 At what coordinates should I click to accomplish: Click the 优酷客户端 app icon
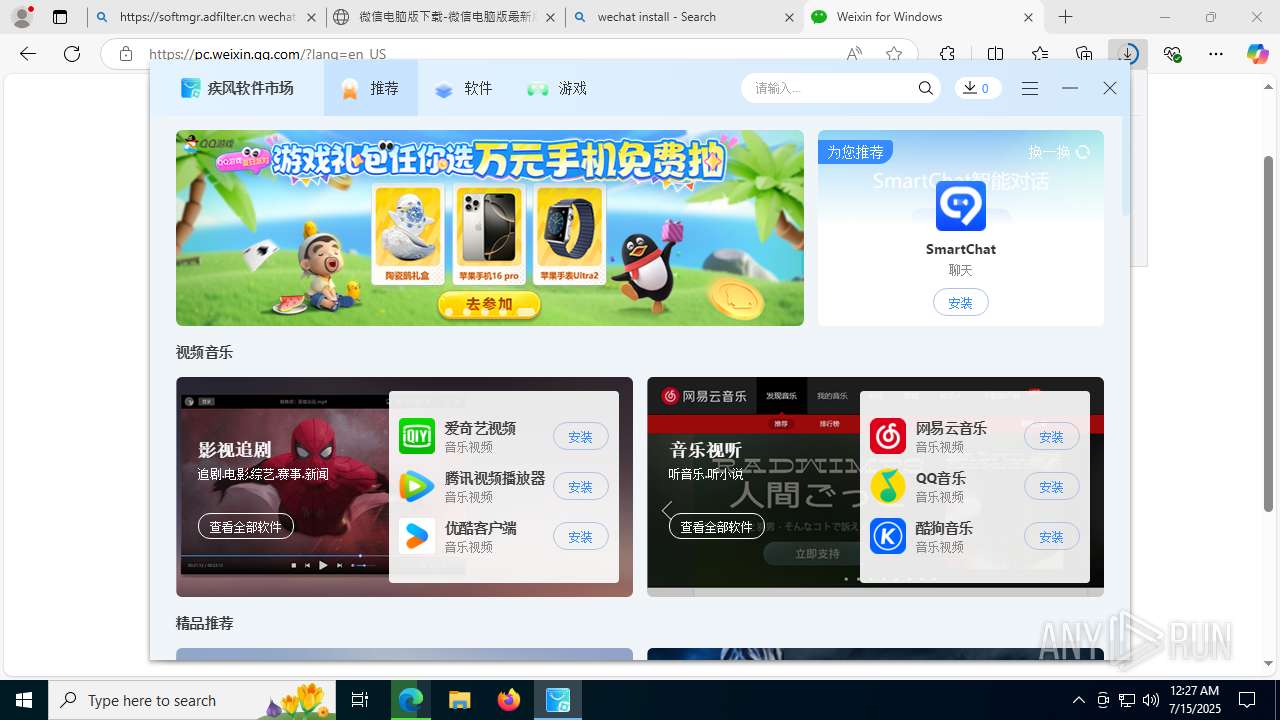coord(417,536)
